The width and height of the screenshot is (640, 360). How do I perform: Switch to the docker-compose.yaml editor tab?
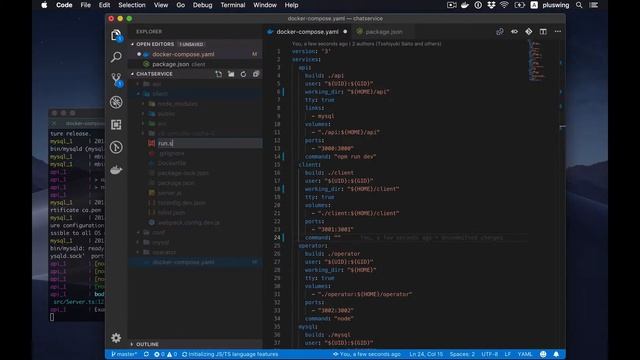(307, 31)
